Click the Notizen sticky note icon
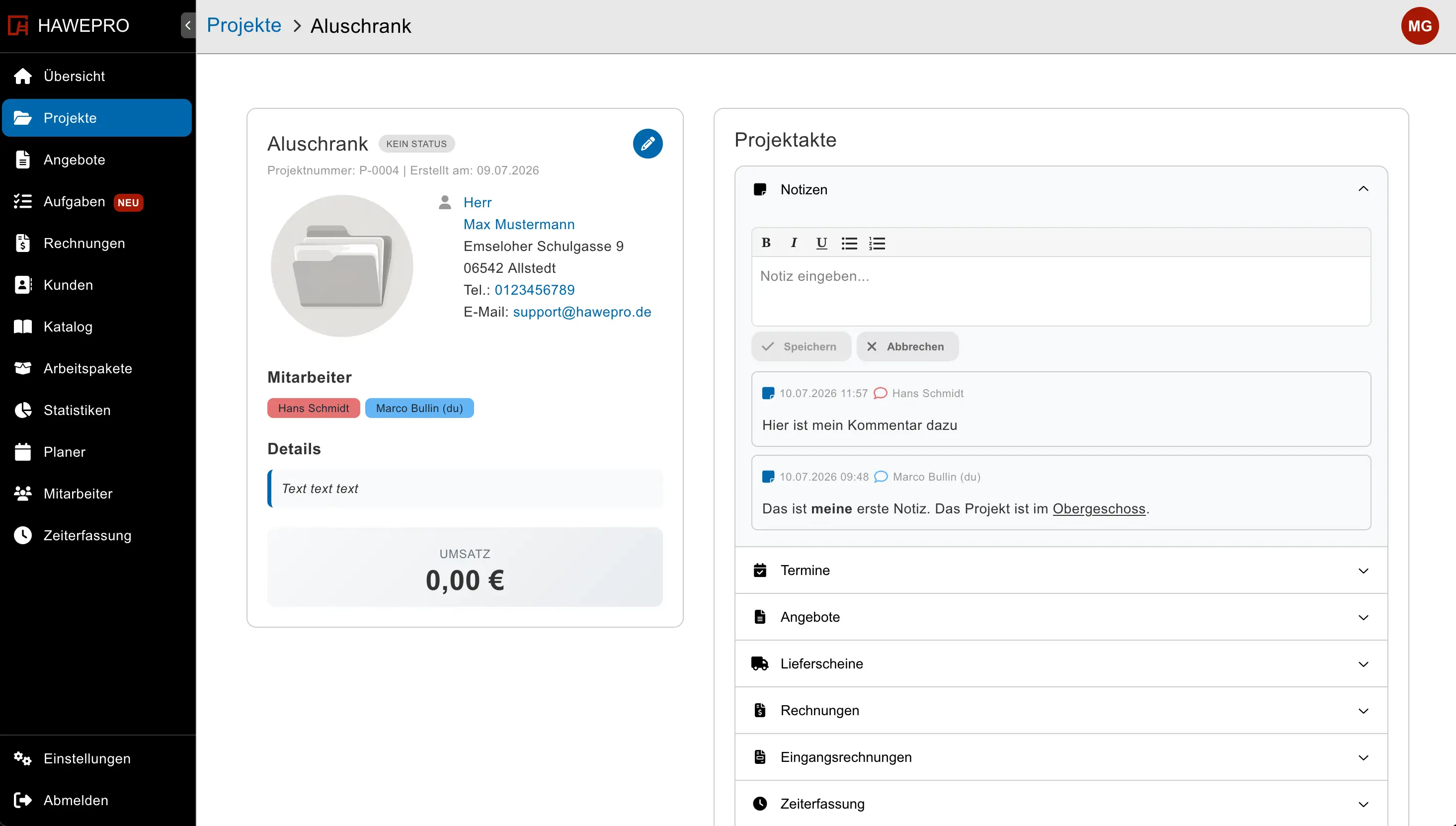This screenshot has width=1456, height=826. click(760, 189)
